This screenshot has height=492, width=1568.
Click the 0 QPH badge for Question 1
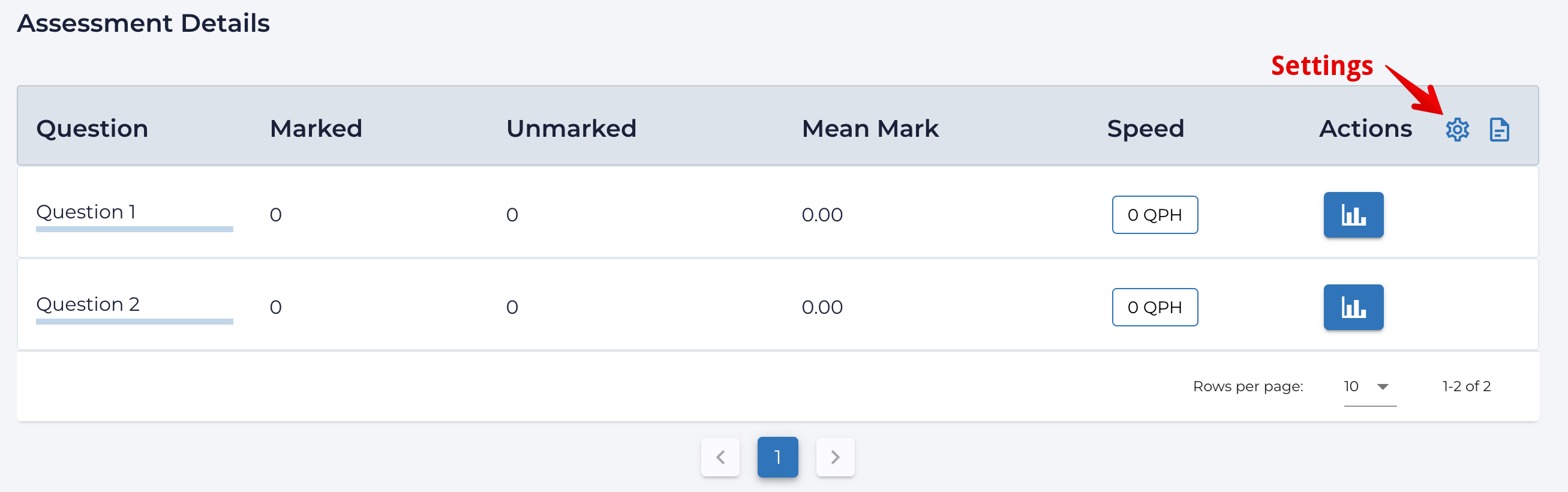pos(1155,214)
